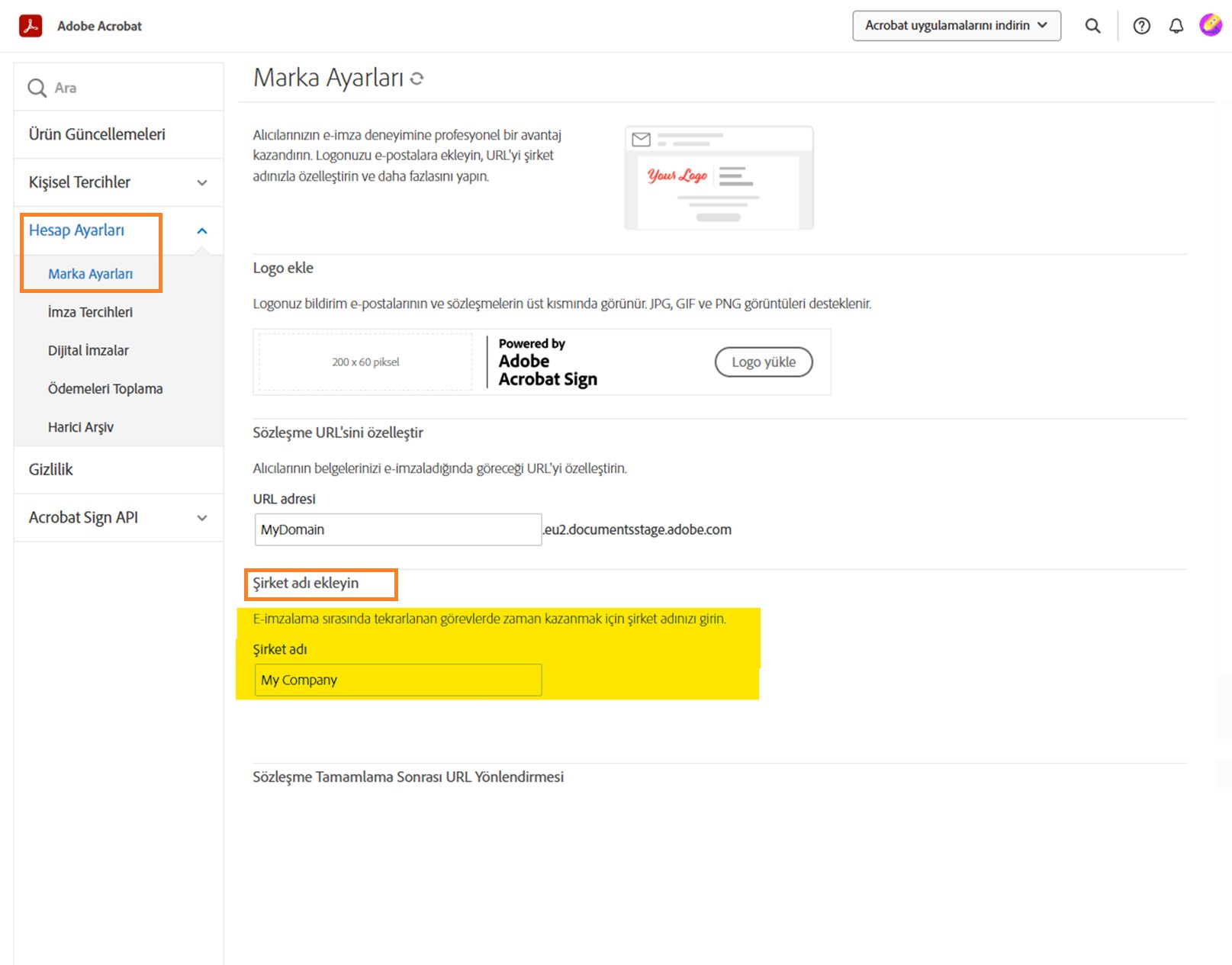View notifications bell icon
This screenshot has height=965, width=1232.
1176,26
